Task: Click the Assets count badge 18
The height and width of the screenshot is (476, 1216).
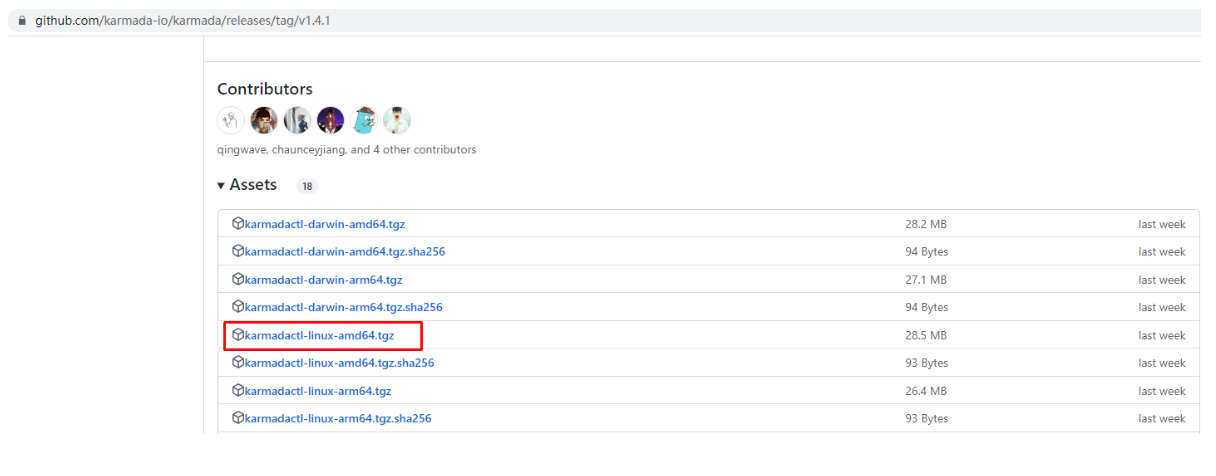Action: coord(306,186)
